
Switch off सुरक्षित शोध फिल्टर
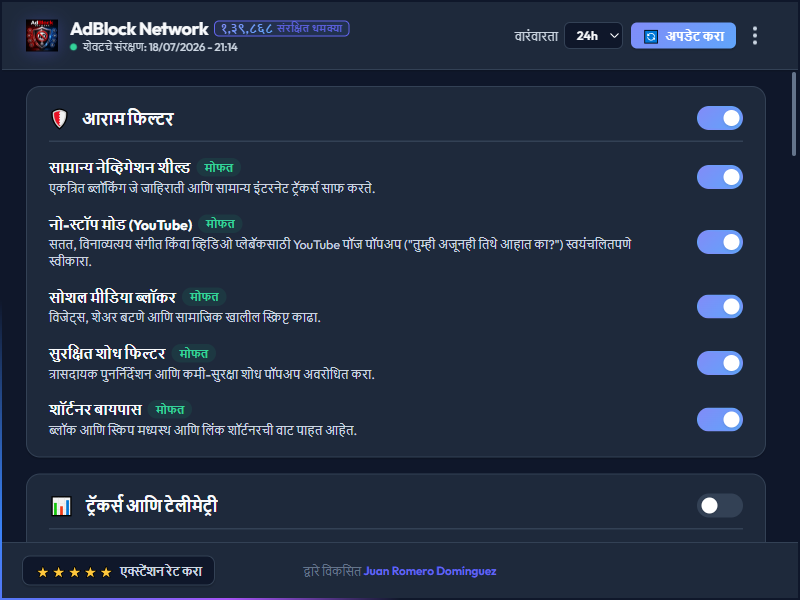click(x=719, y=363)
